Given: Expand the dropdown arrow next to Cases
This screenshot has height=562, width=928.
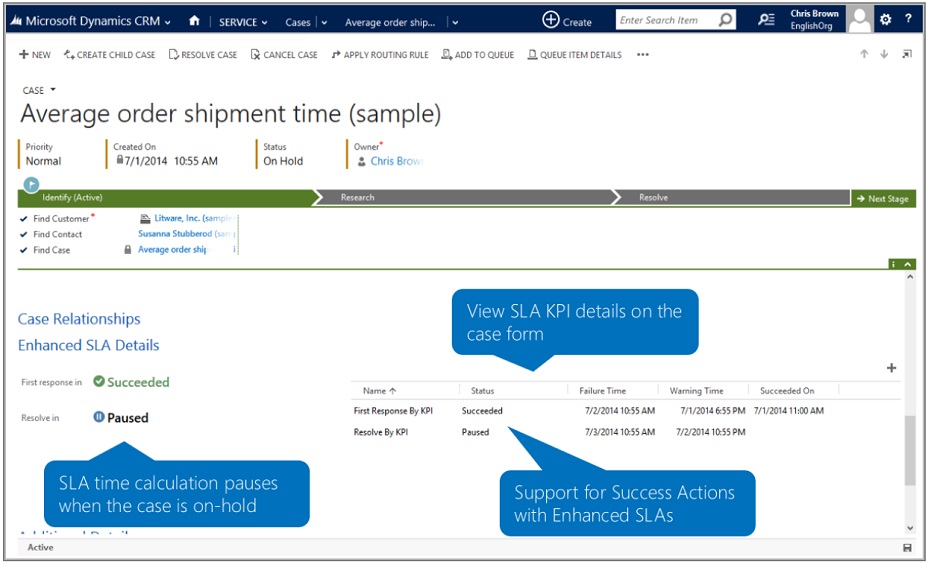Looking at the screenshot, I should pyautogui.click(x=324, y=22).
